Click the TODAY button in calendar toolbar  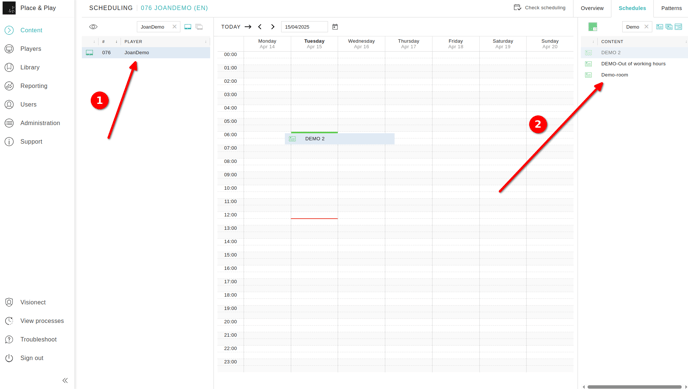[231, 27]
